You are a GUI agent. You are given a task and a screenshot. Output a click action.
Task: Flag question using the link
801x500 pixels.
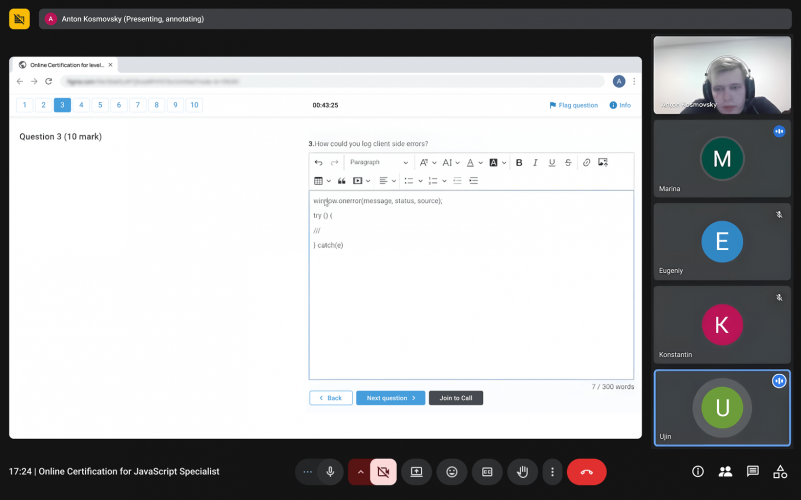[x=574, y=105]
